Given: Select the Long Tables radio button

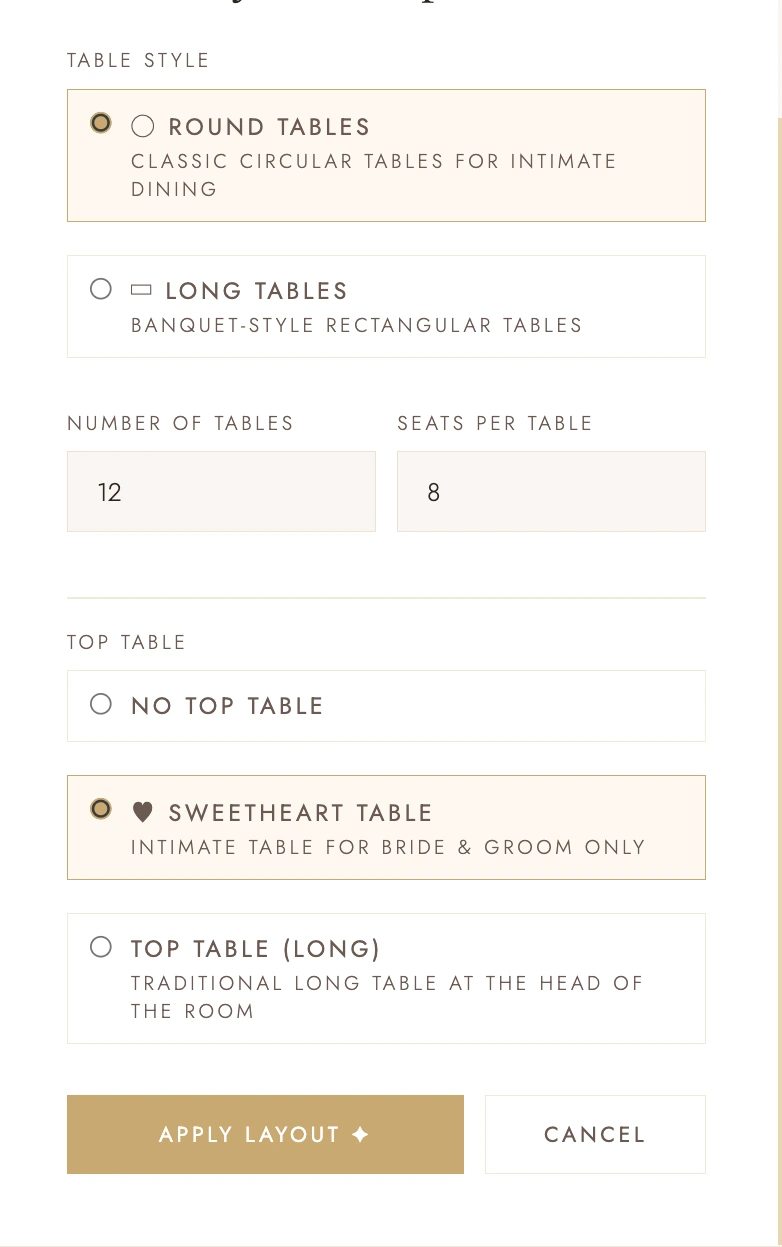Looking at the screenshot, I should pos(101,289).
